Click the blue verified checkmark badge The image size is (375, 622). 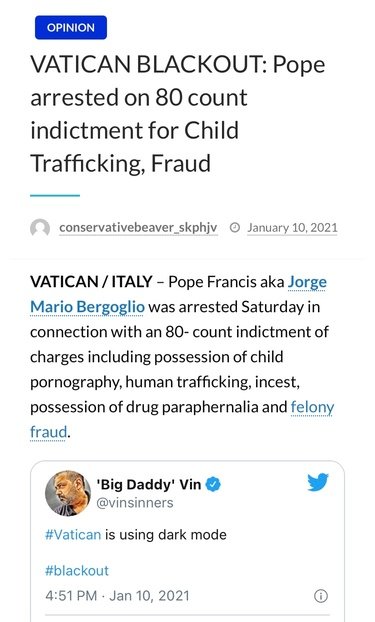(x=213, y=484)
